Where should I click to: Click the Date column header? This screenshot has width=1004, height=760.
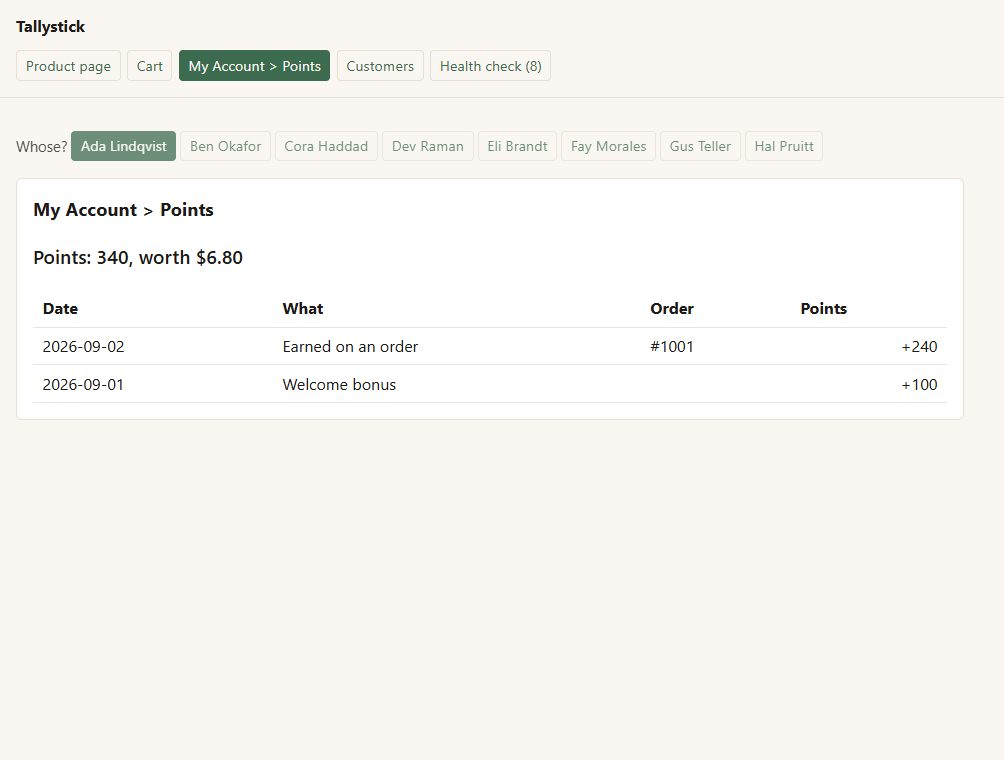(x=60, y=309)
